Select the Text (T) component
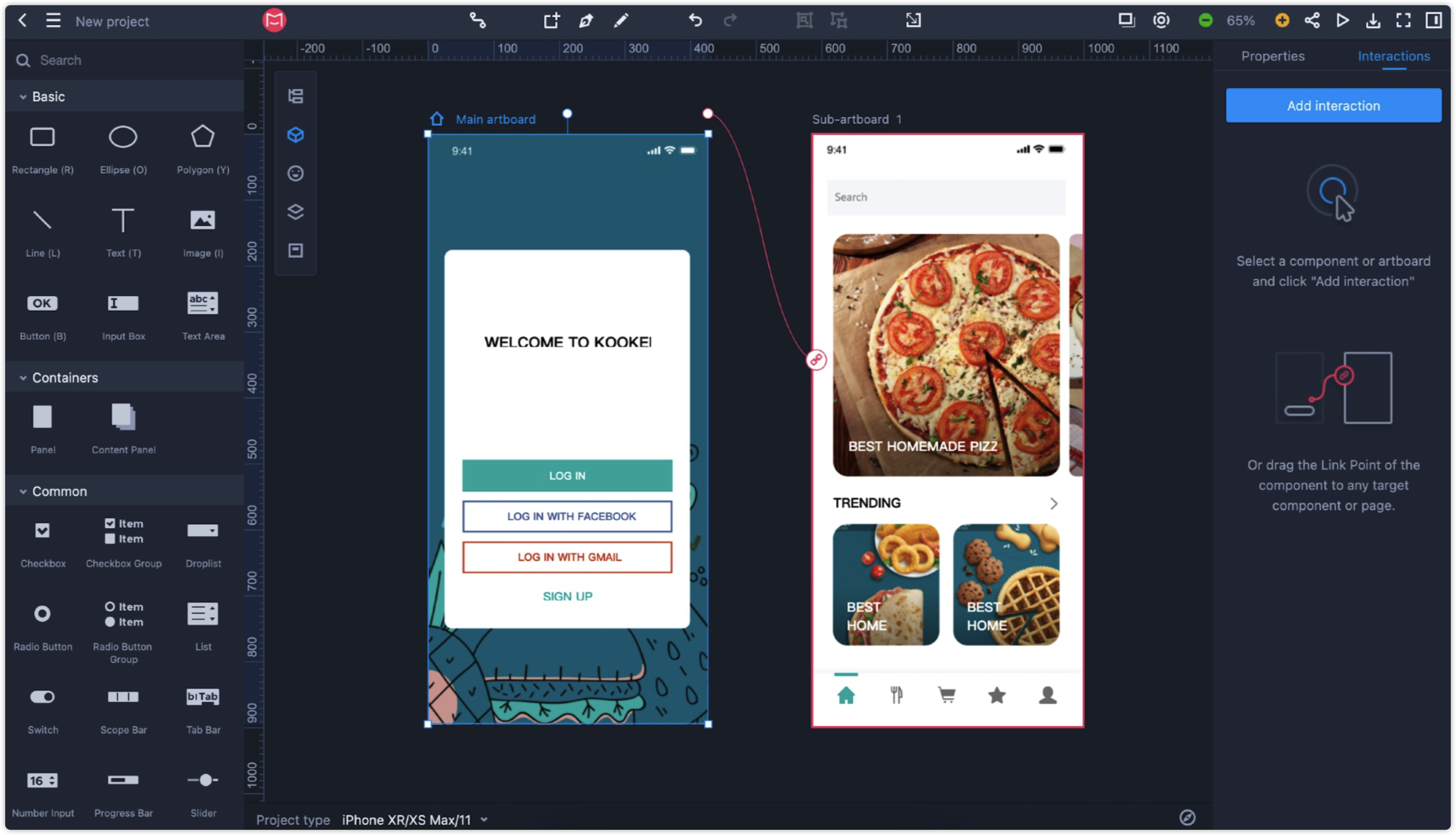1456x835 pixels. 123,232
